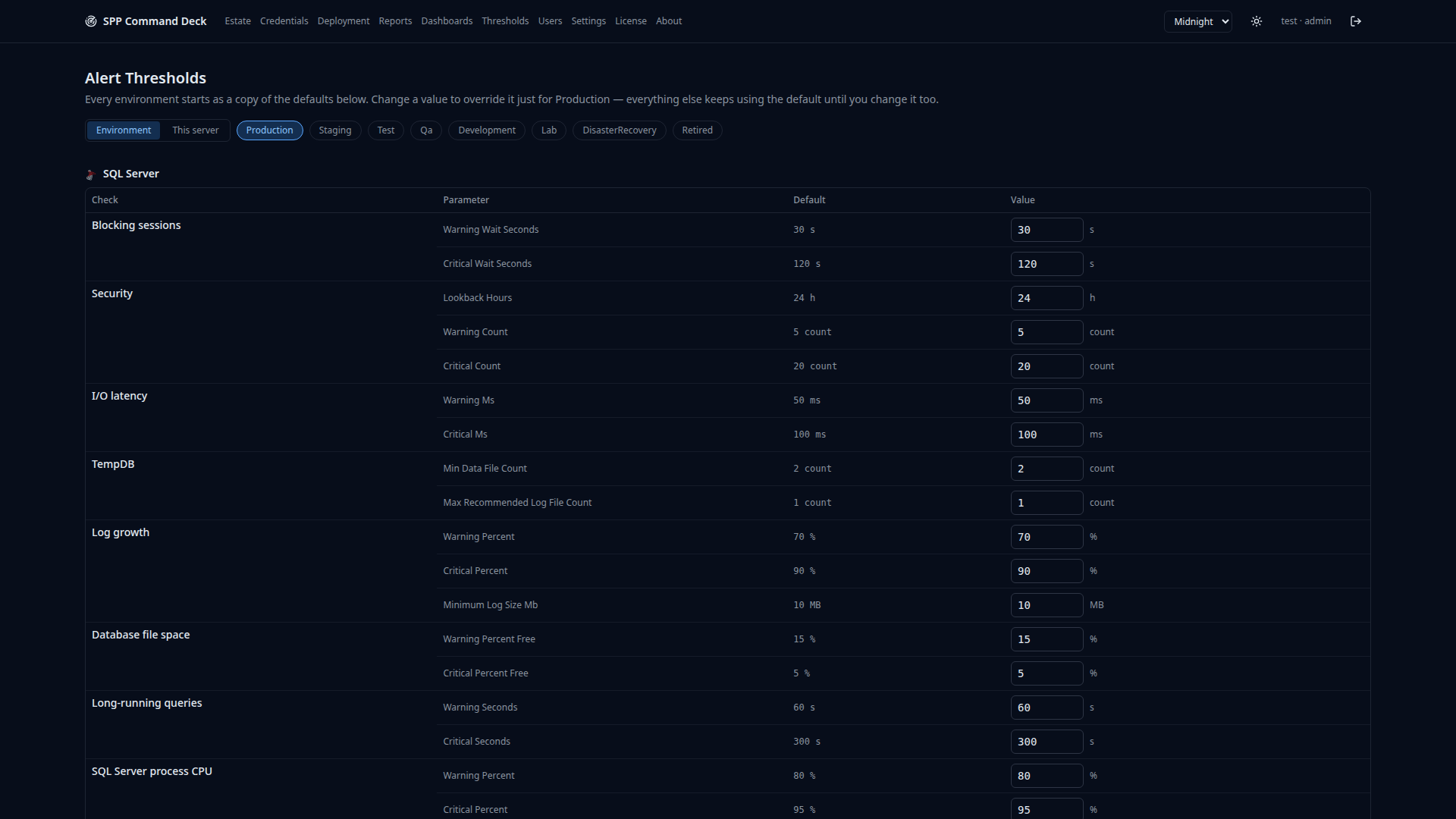Select the DisasterRecovery environment pill
Image resolution: width=1456 pixels, height=819 pixels.
click(620, 130)
